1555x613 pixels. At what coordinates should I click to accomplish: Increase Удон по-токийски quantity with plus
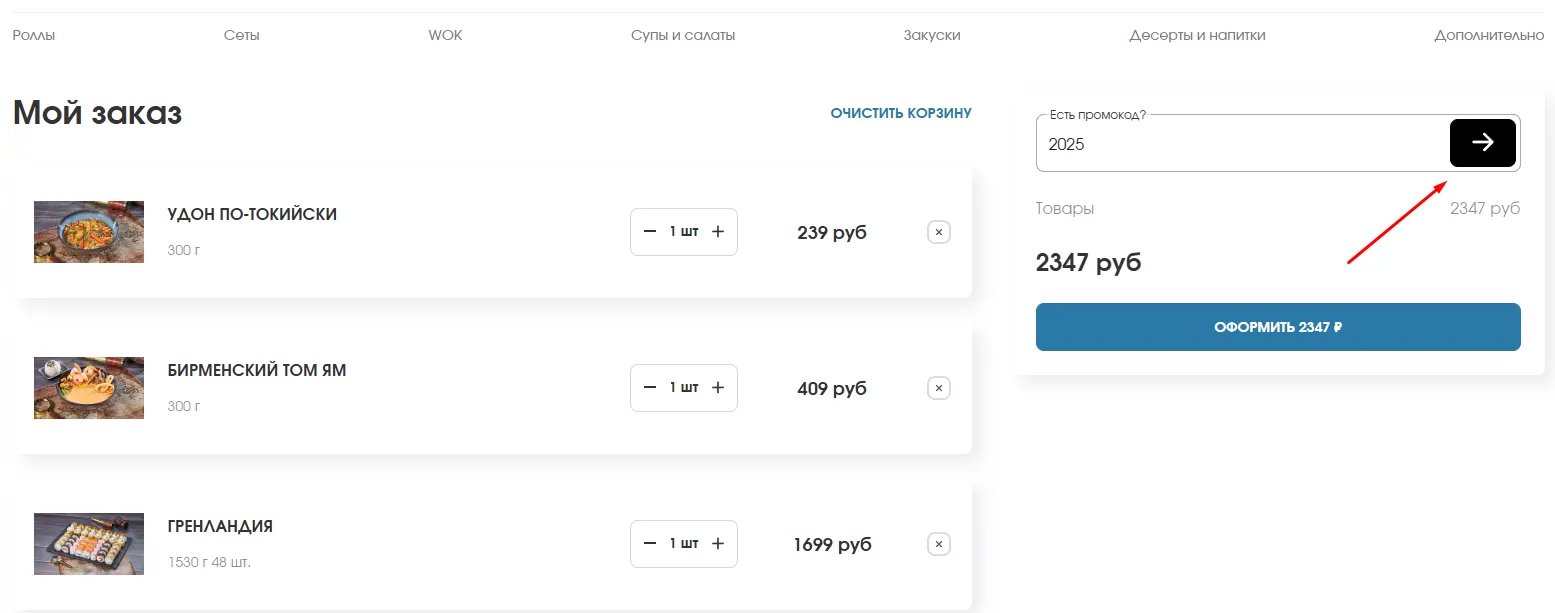717,232
